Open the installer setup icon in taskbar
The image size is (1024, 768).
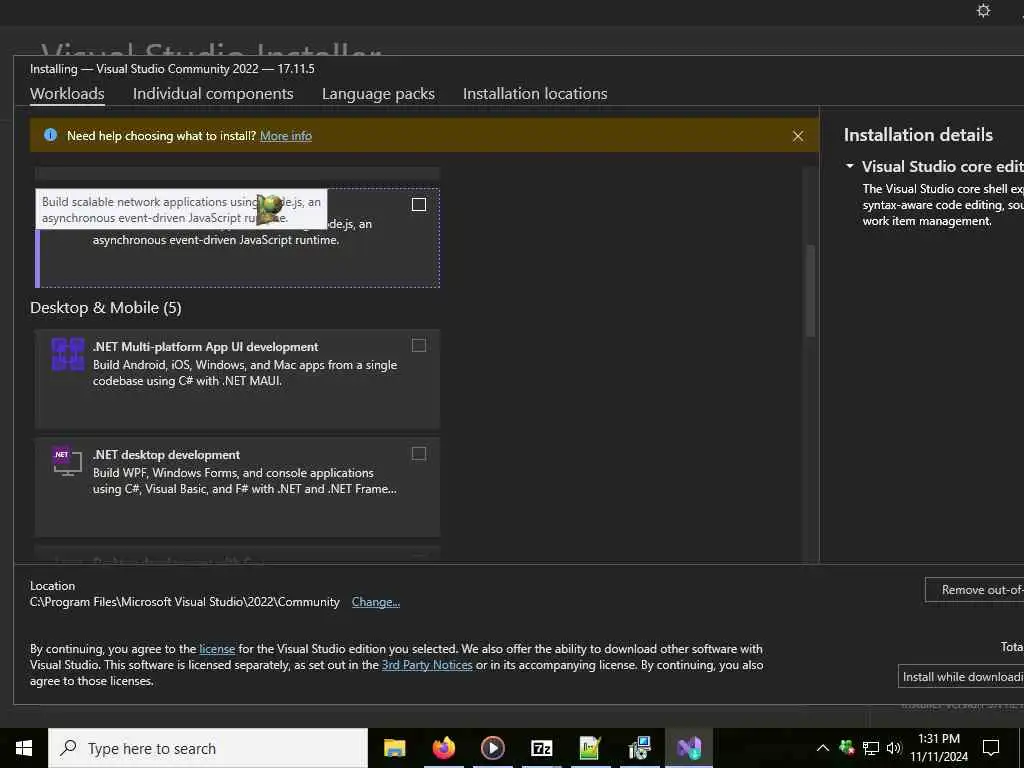[x=639, y=748]
